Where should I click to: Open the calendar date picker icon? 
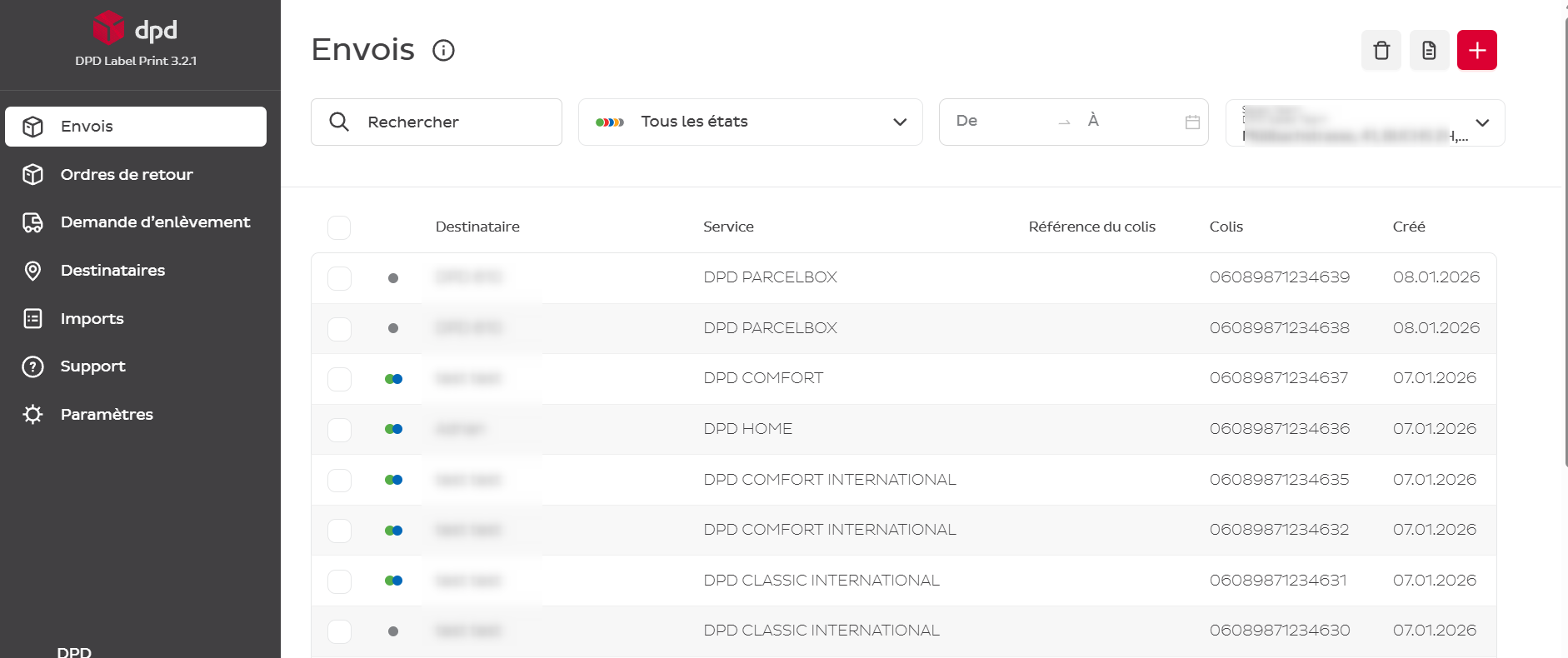click(x=1192, y=122)
